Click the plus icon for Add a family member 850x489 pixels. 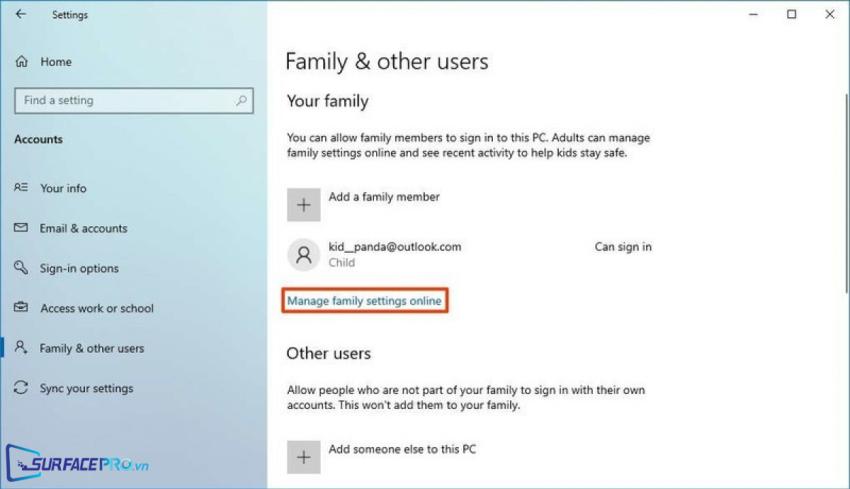click(304, 205)
